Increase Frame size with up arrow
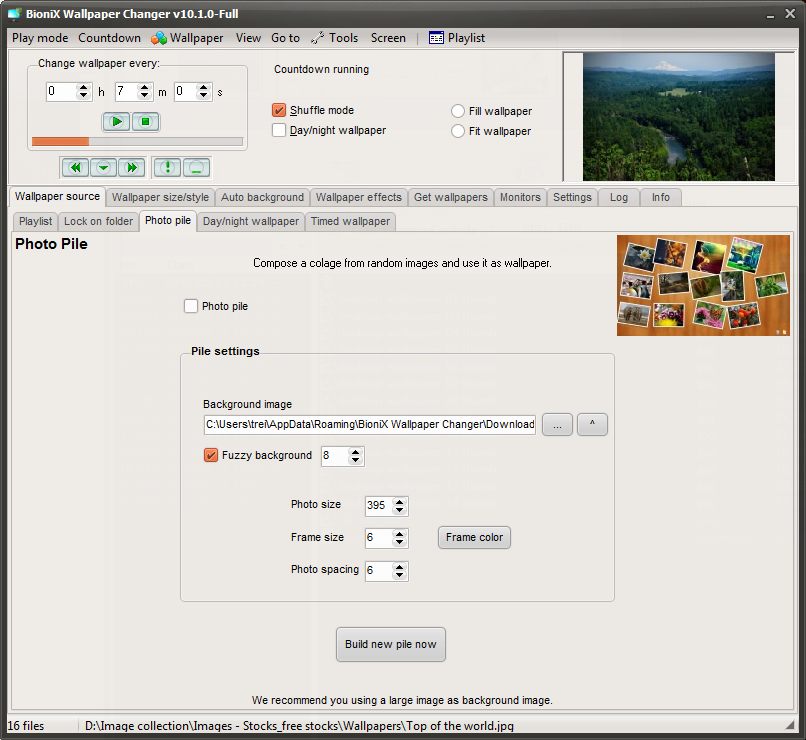 (x=399, y=534)
